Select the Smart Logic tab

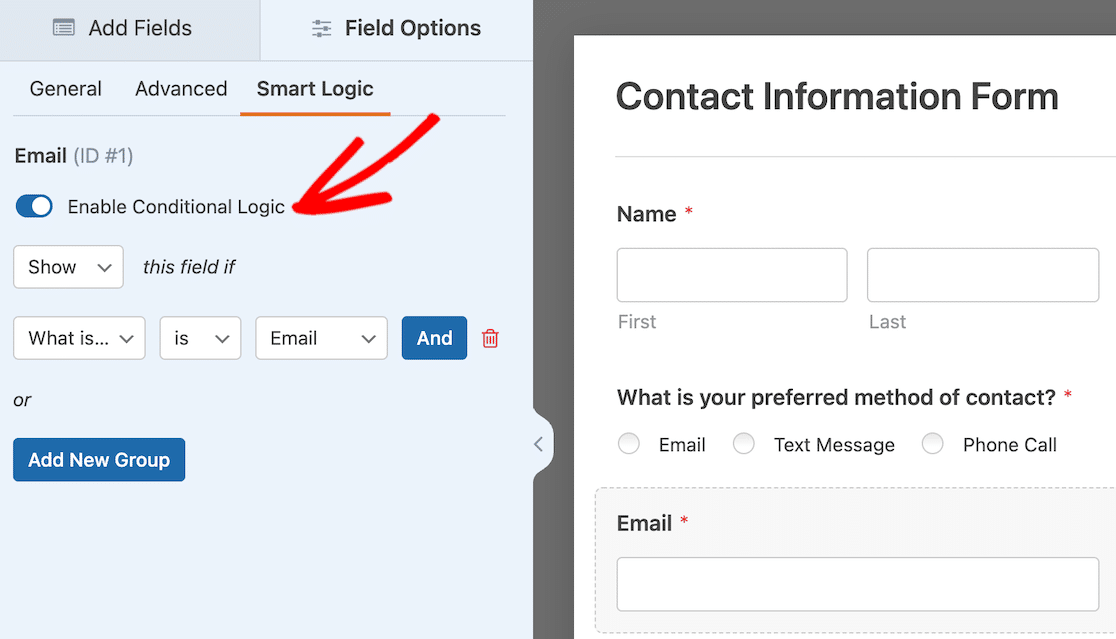[315, 89]
